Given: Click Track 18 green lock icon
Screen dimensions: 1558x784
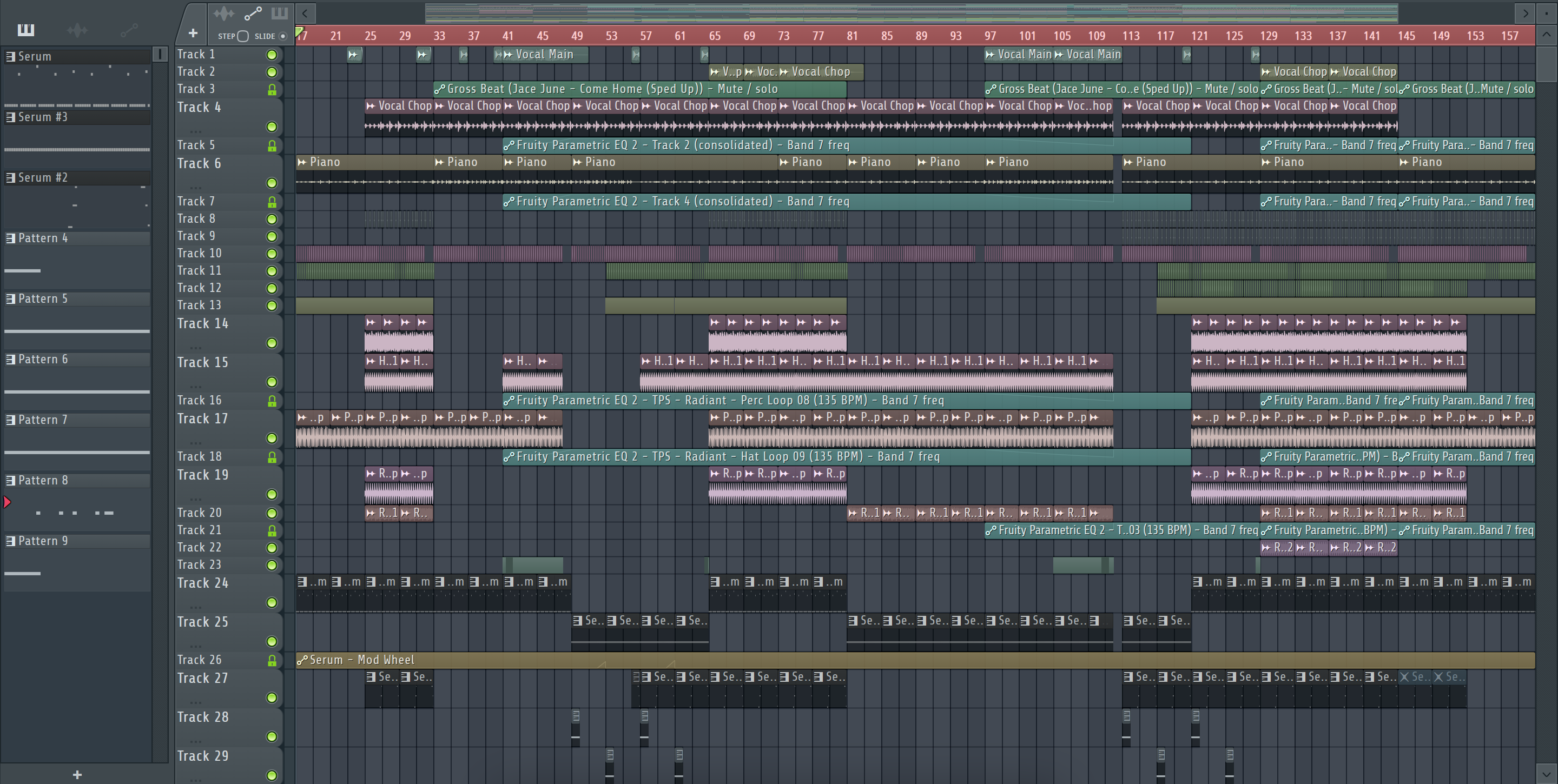Looking at the screenshot, I should pyautogui.click(x=272, y=457).
